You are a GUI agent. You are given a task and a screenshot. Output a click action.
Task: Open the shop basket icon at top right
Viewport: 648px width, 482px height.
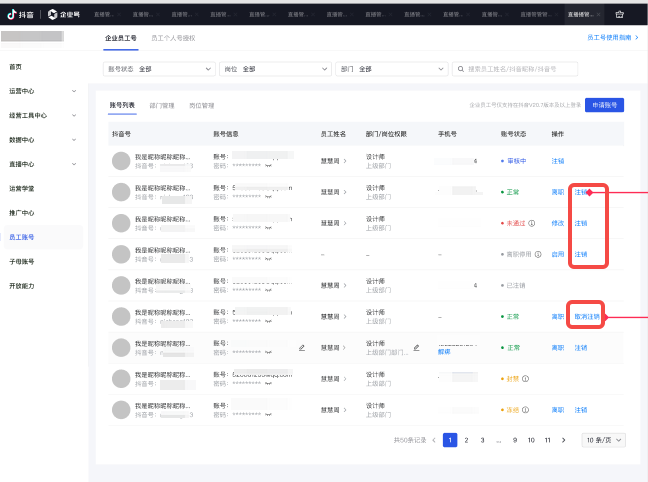[619, 14]
